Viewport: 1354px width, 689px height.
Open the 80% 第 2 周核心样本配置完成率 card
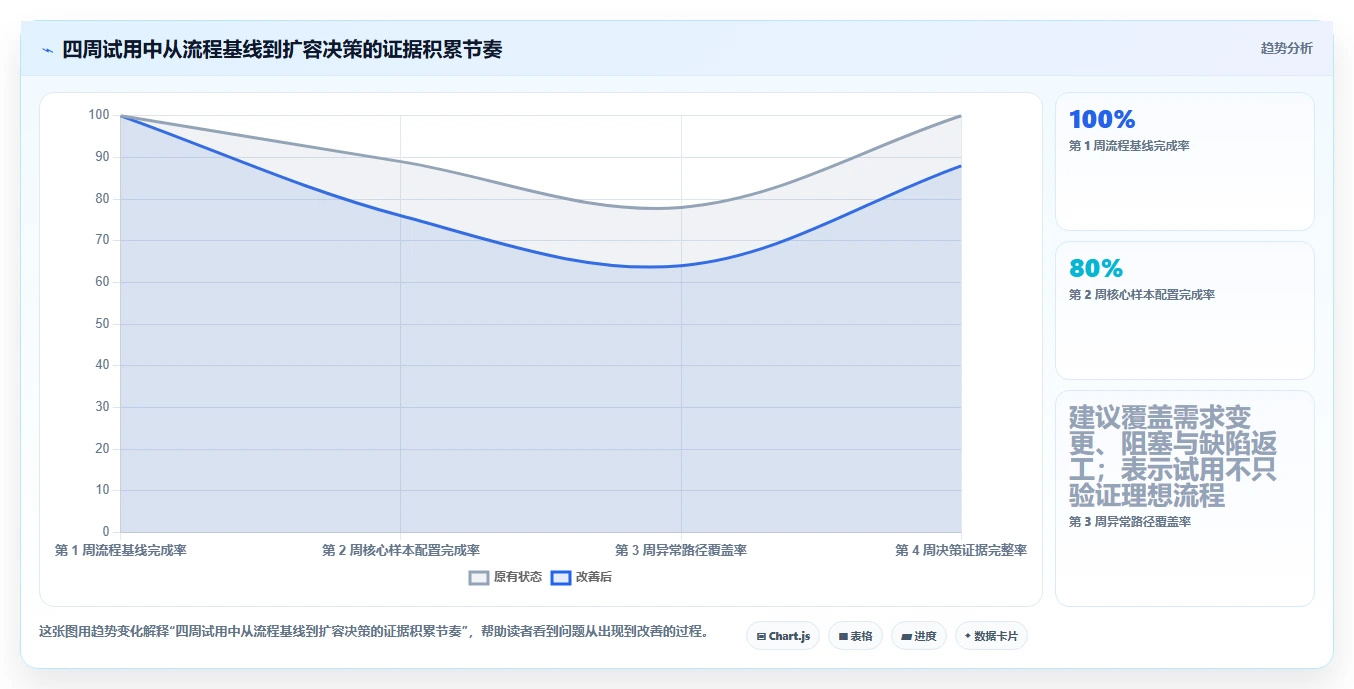click(x=1184, y=311)
